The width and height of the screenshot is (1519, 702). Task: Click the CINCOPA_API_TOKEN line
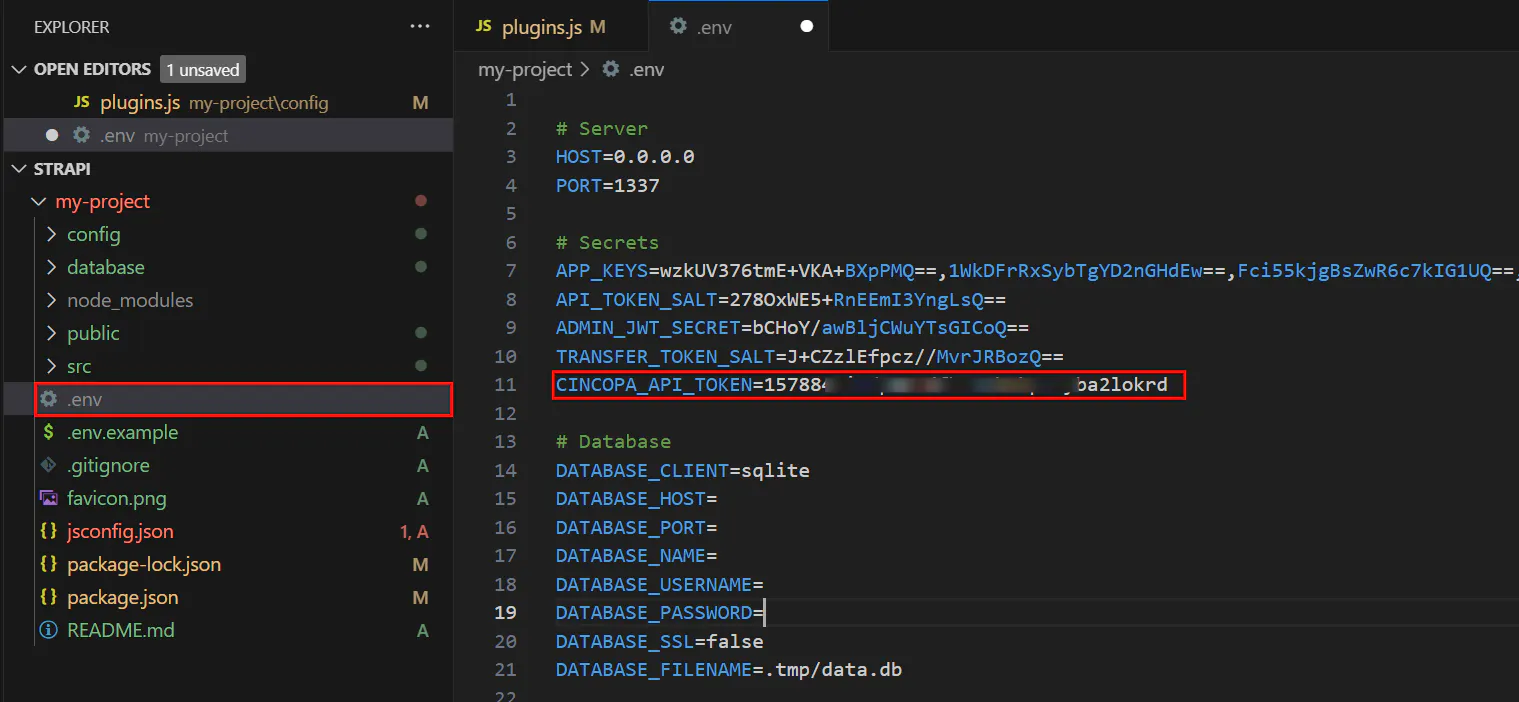(x=862, y=385)
